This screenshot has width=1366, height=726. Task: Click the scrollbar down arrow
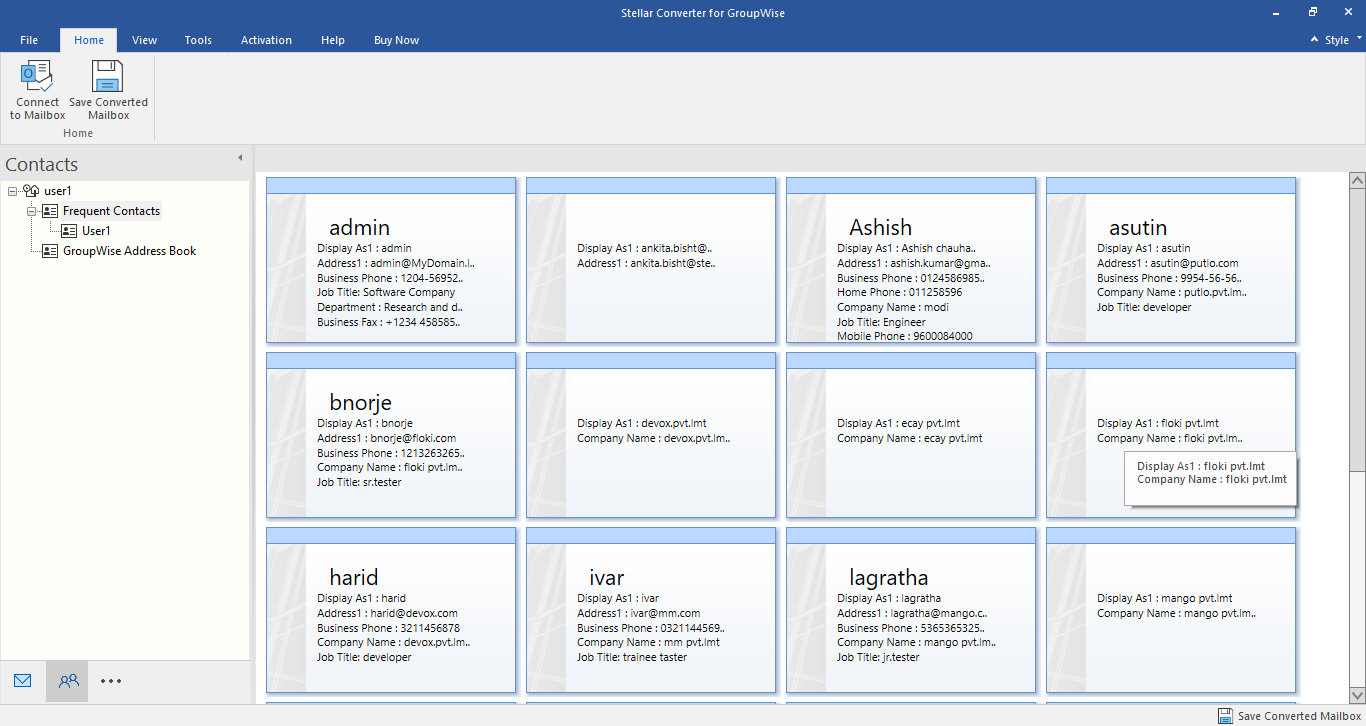click(x=1357, y=695)
